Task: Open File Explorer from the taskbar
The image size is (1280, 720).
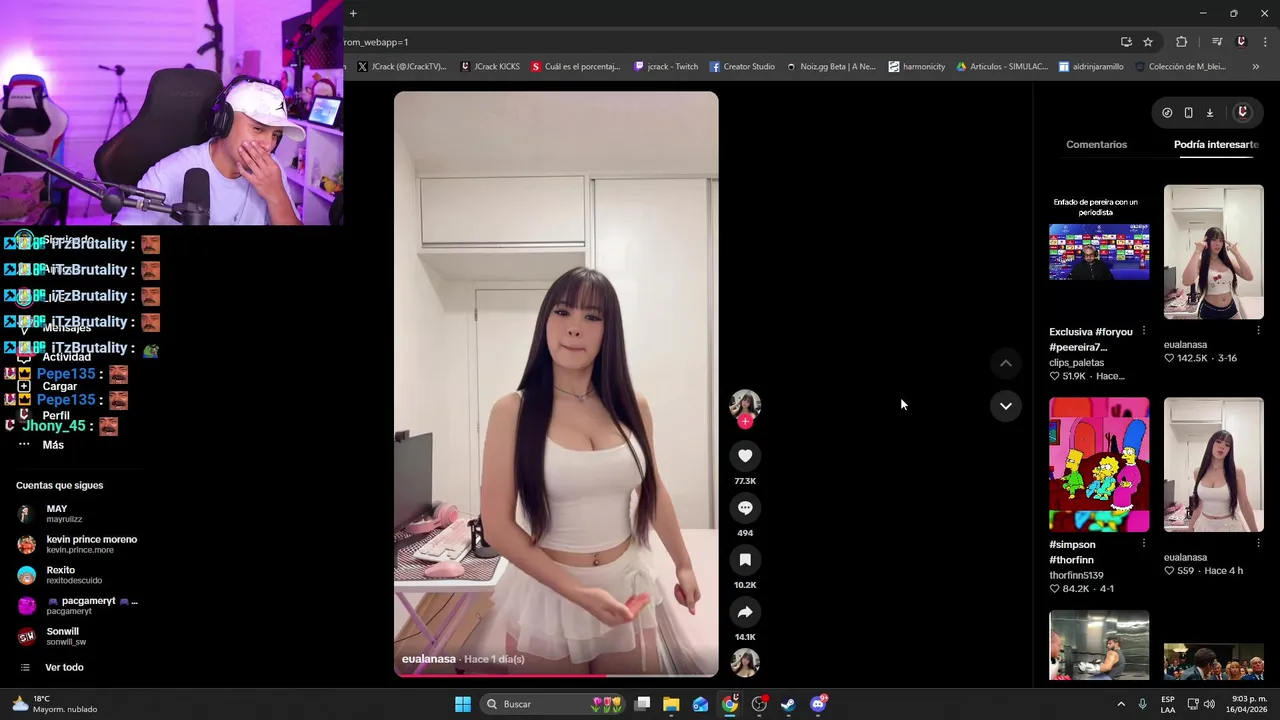Action: [671, 704]
